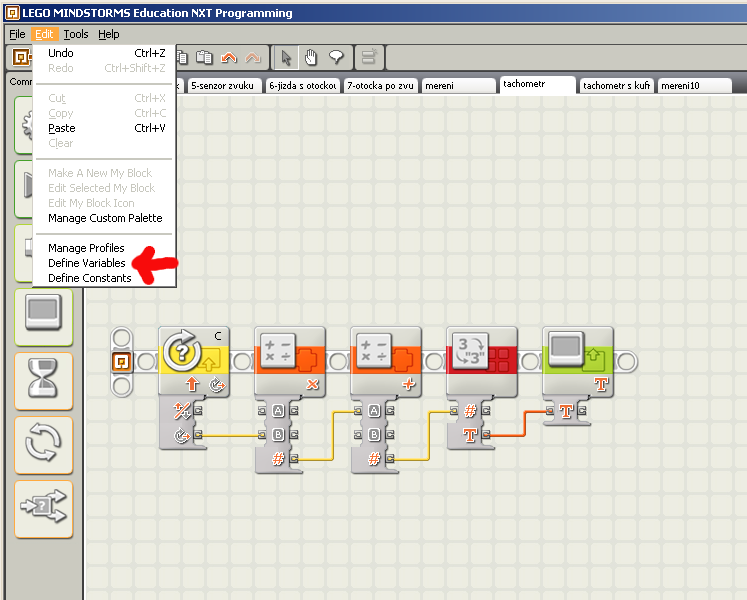The width and height of the screenshot is (747, 600).
Task: Click Rotation Sensor degrees output plug
Action: pyautogui.click(x=198, y=435)
